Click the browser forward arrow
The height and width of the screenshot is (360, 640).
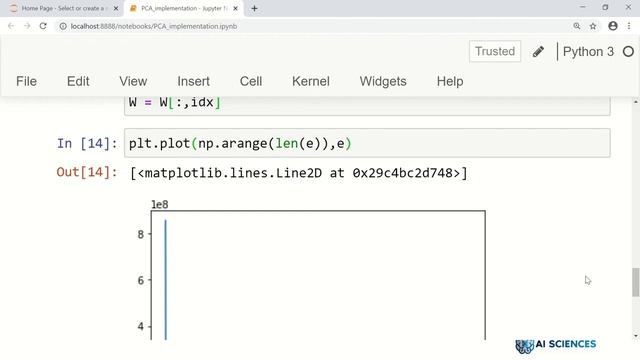click(x=27, y=26)
